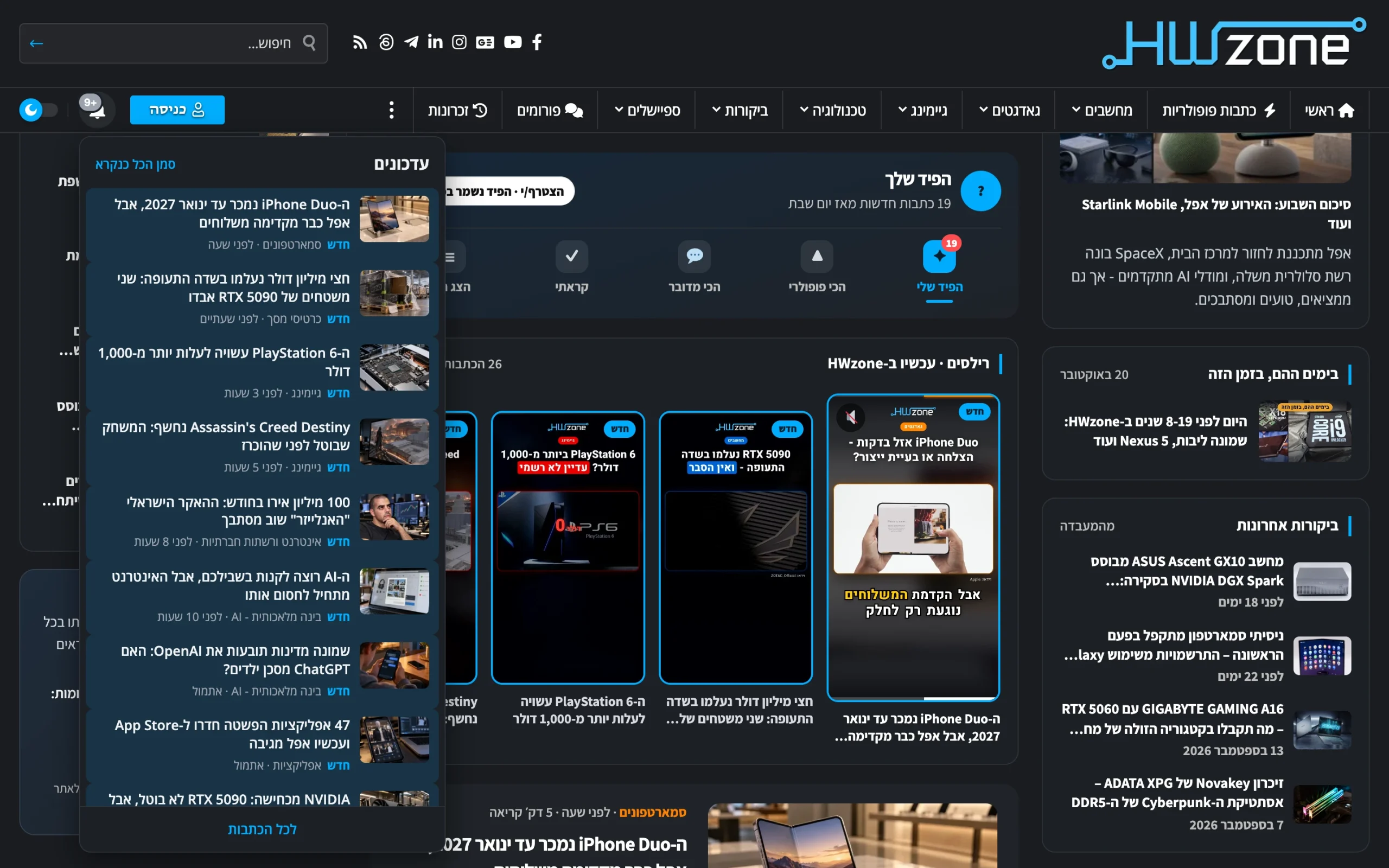
Task: Select the הכי מדובר feed tab
Action: [x=694, y=268]
